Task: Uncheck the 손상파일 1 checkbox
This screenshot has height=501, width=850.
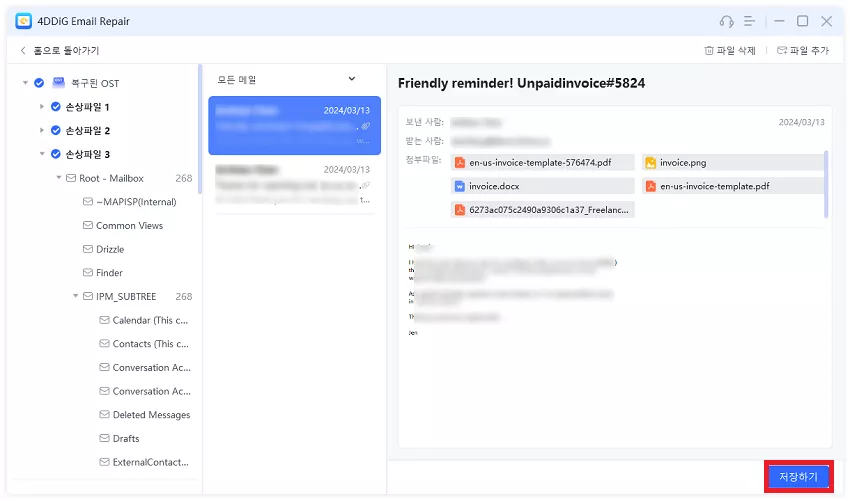Action: tap(55, 107)
